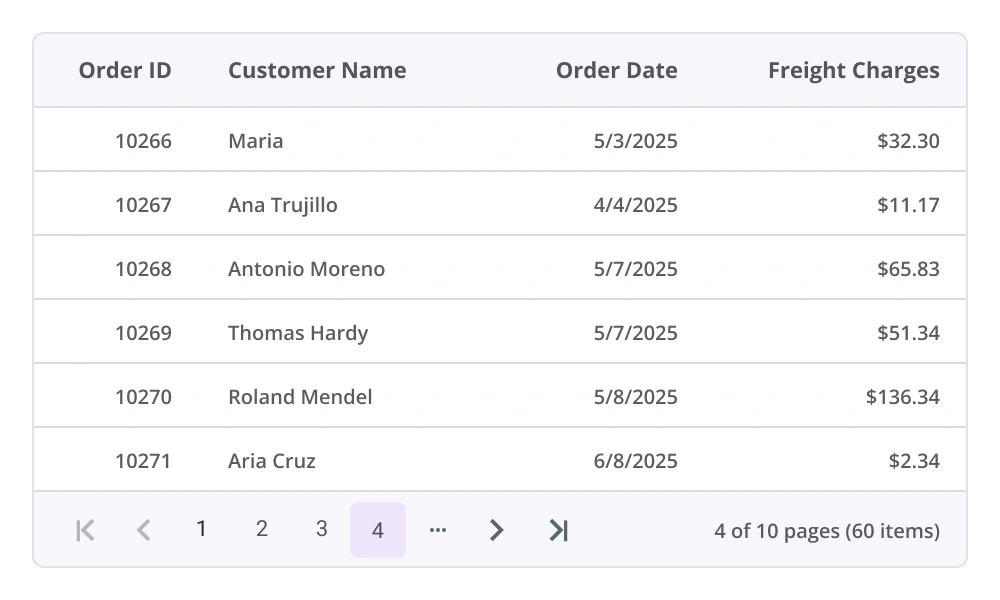Click the Antonio Moreno customer name cell
Image resolution: width=1000 pixels, height=600 pixels.
click(306, 268)
